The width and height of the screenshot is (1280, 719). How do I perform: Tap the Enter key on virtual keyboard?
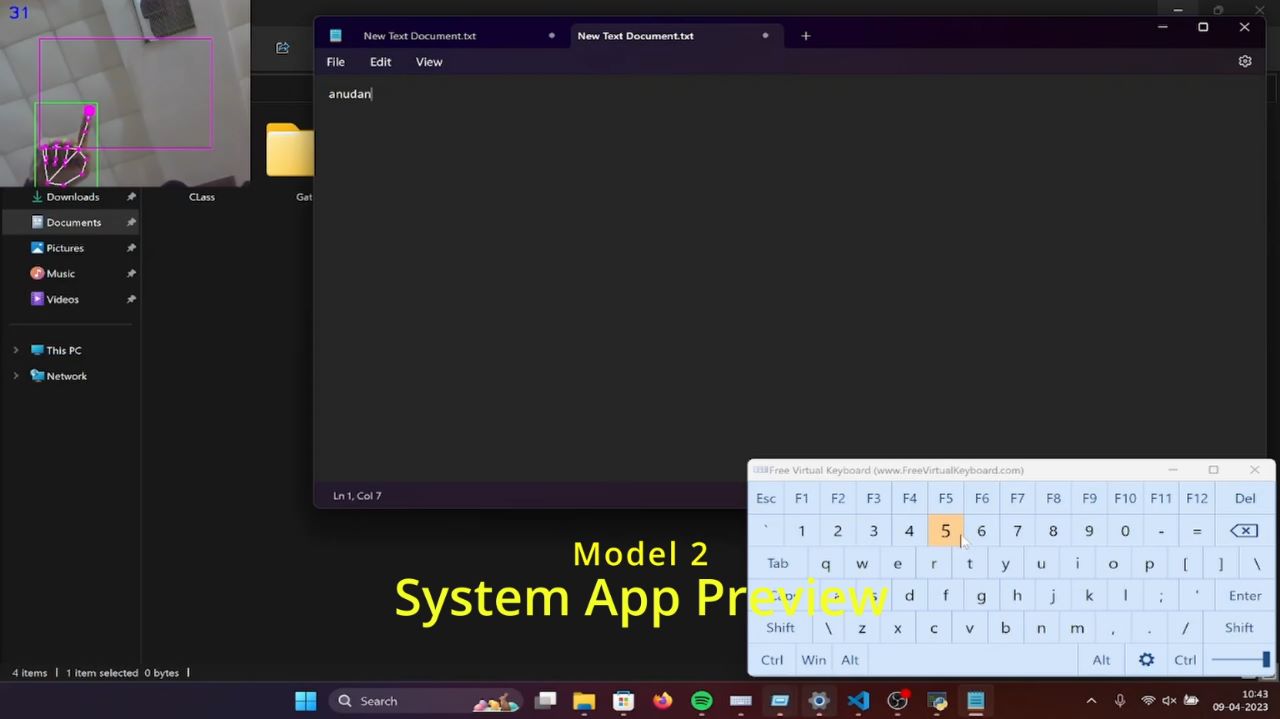click(1245, 595)
